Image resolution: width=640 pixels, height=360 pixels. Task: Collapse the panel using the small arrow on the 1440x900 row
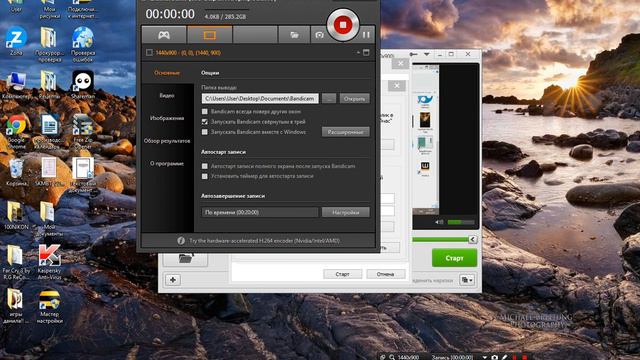358,52
